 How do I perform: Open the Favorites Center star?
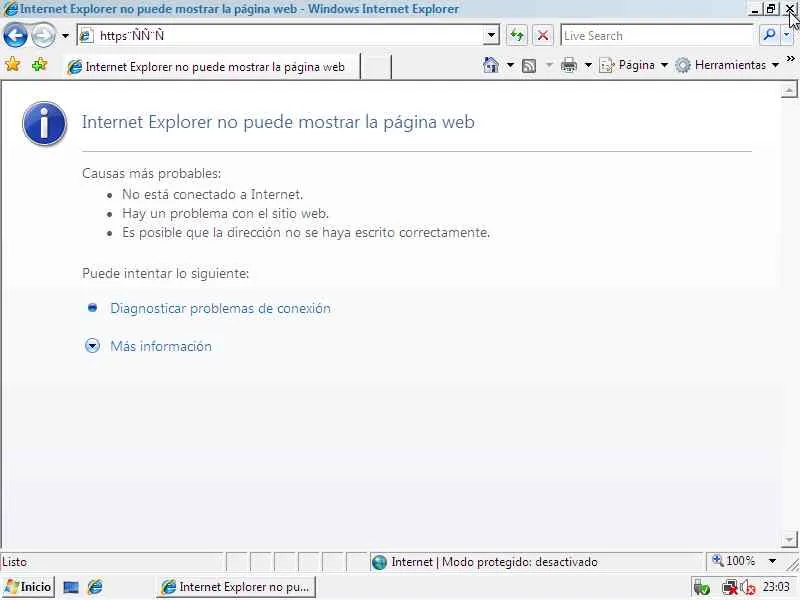pos(12,65)
